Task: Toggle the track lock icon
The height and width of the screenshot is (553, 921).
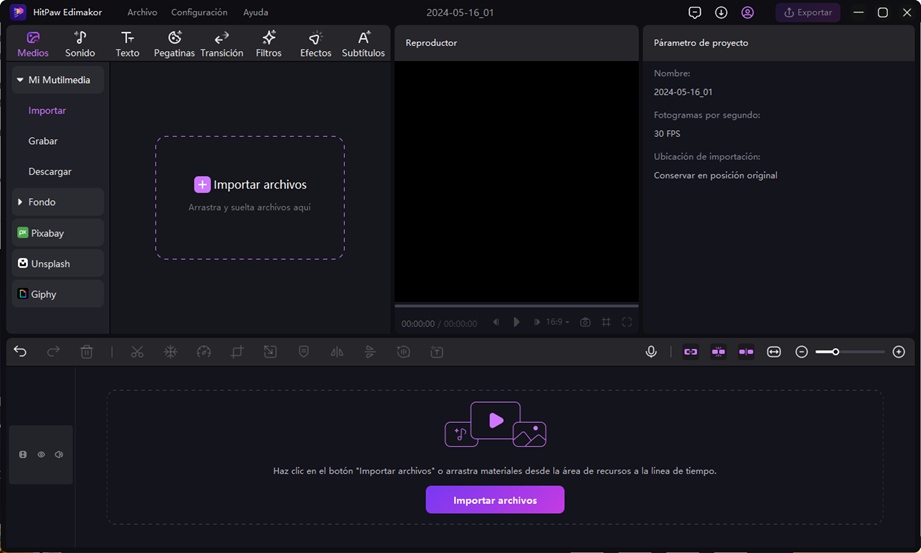Action: pos(23,454)
